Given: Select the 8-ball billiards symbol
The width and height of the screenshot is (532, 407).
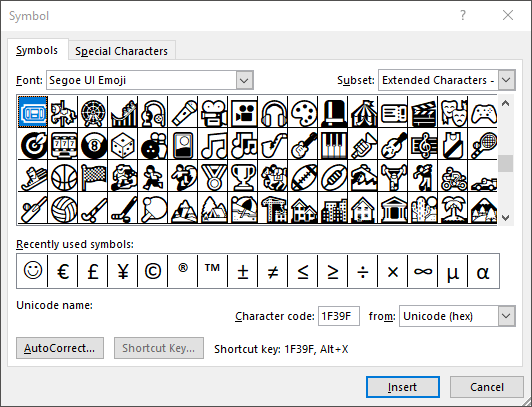Looking at the screenshot, I should [93, 144].
